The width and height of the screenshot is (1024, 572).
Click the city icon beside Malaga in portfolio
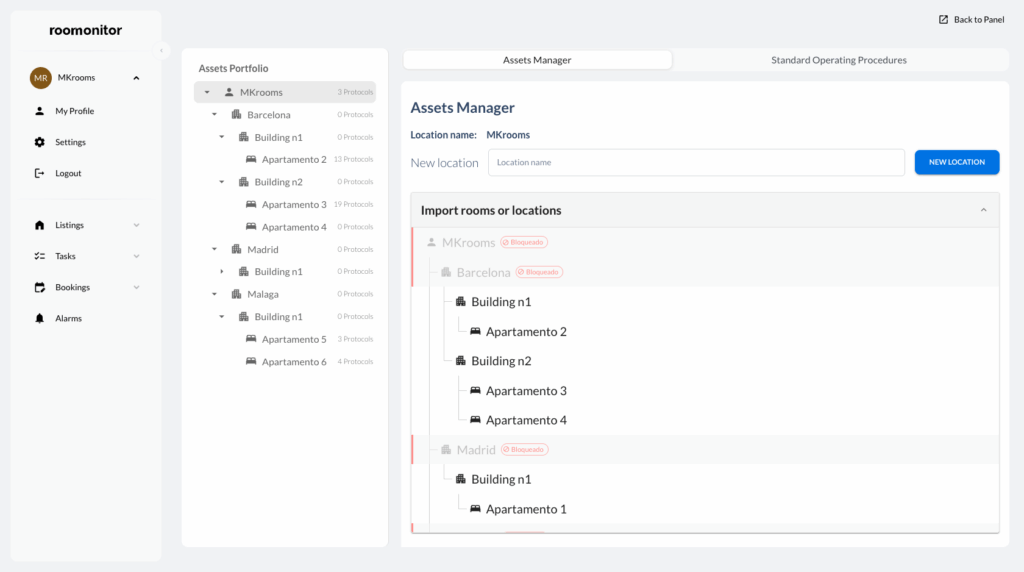pyautogui.click(x=236, y=294)
